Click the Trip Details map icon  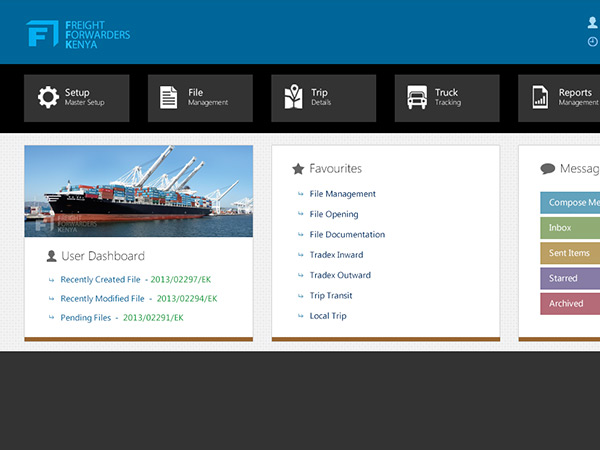tap(293, 97)
